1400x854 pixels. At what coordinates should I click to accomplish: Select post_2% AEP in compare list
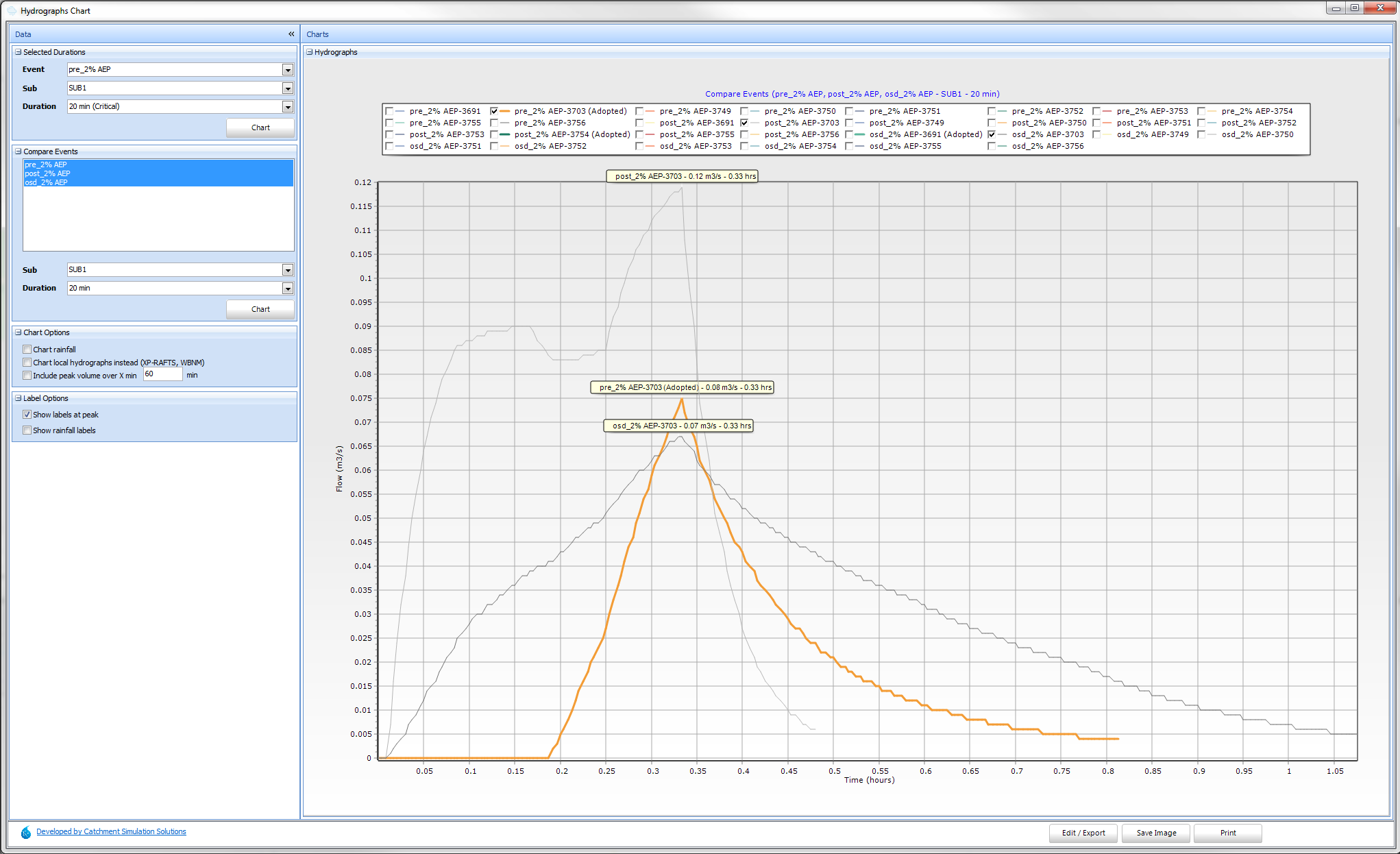47,173
